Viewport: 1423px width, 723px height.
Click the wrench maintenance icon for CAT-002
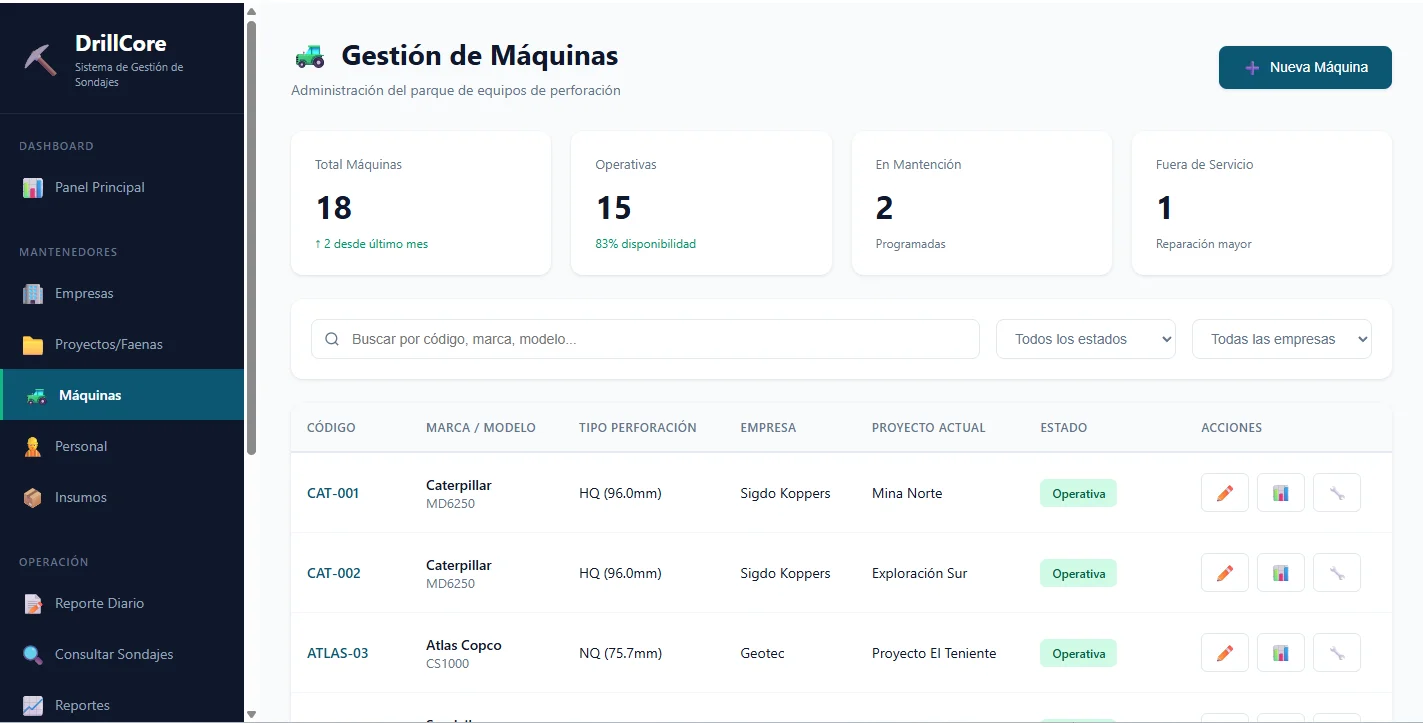(1336, 572)
